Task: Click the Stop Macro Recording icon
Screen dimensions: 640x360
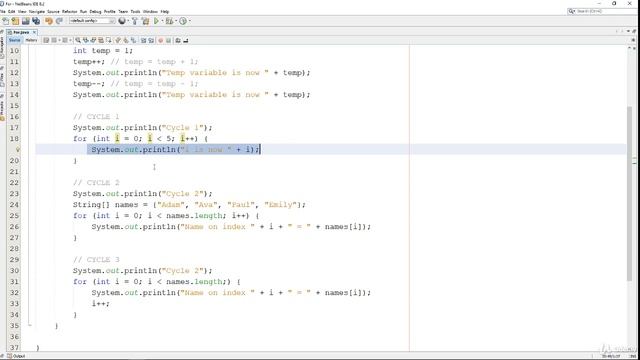Action: 169,40
